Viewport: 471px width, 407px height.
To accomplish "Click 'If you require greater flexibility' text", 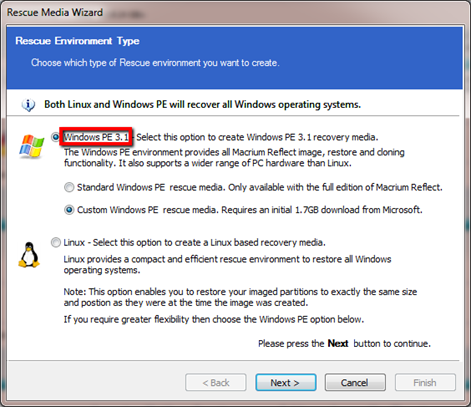I will (214, 319).
